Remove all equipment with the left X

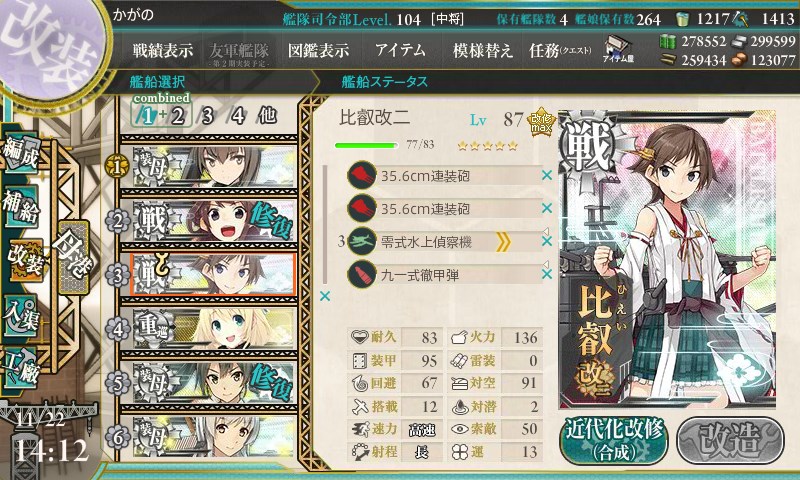pos(324,296)
